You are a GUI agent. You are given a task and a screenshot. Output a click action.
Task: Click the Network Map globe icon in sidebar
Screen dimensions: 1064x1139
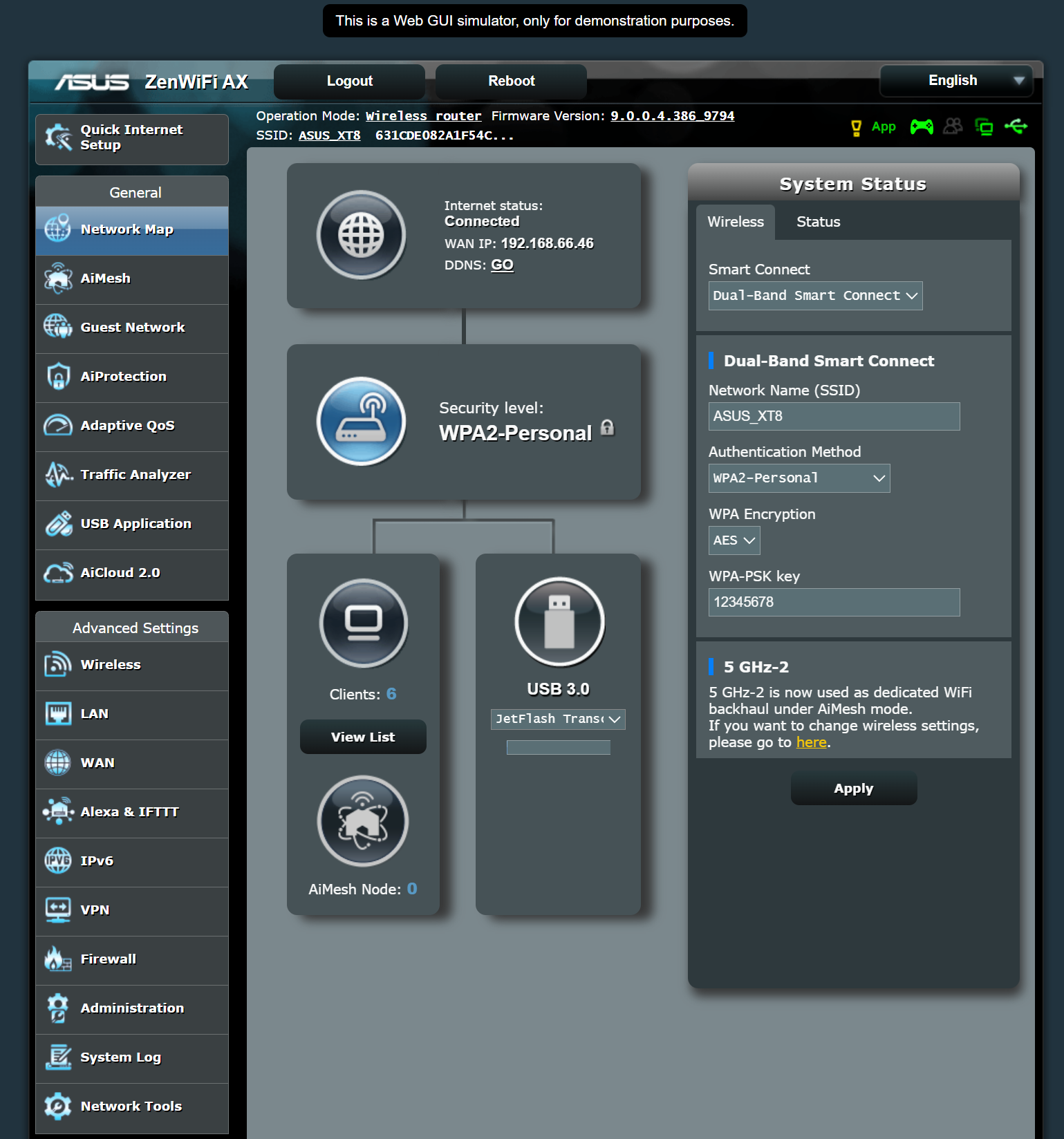tap(58, 229)
